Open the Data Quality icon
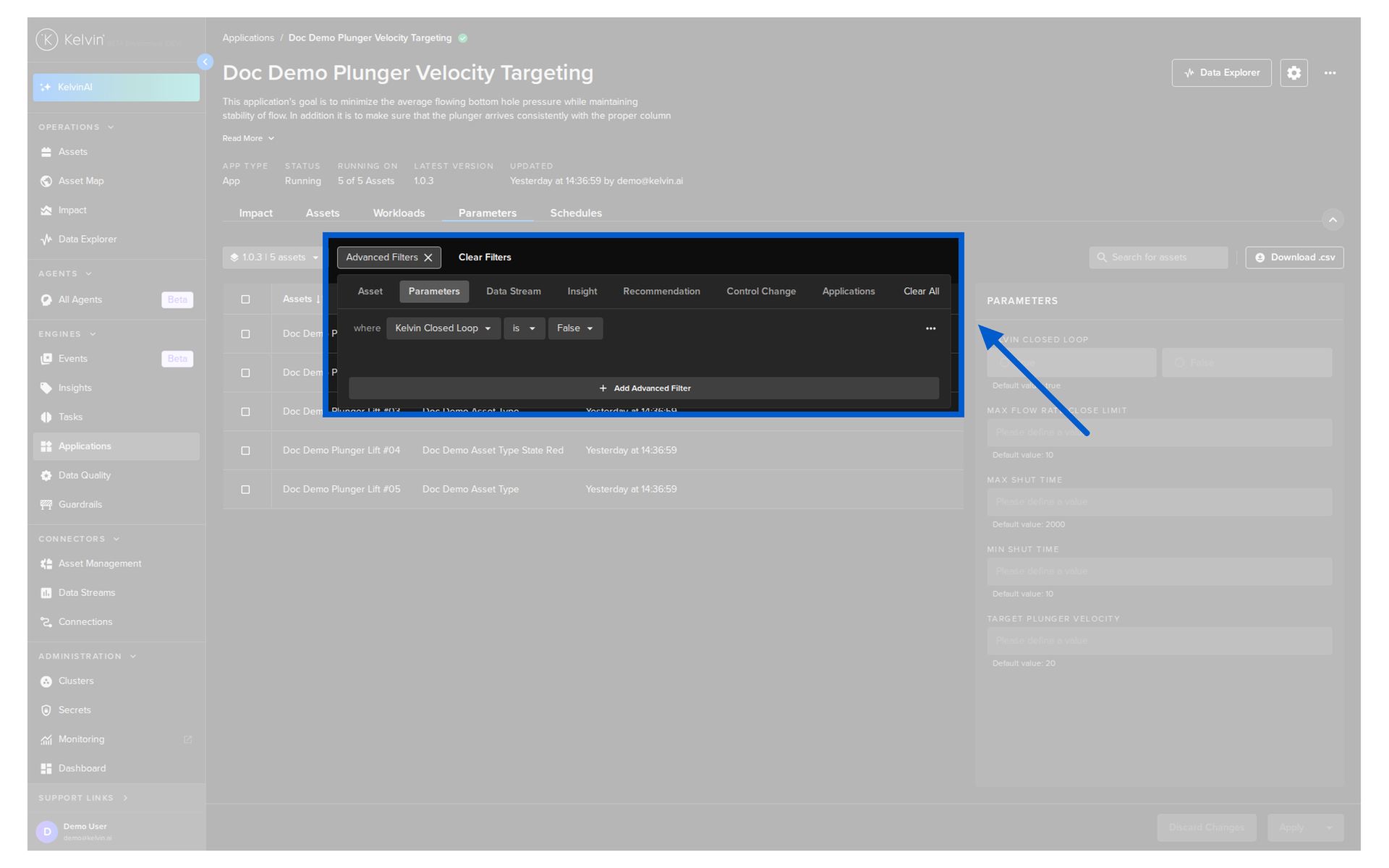Viewport: 1389px width, 868px height. tap(46, 476)
